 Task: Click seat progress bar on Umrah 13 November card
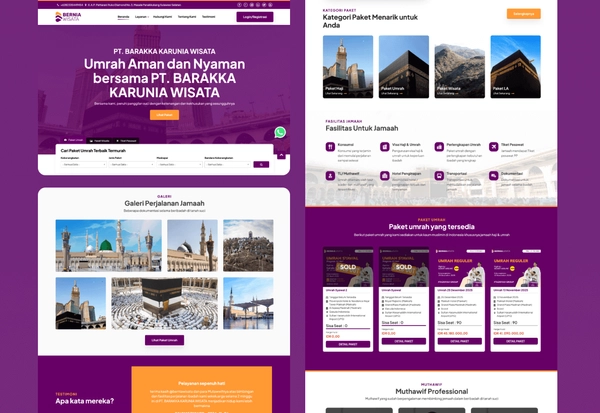point(515,326)
